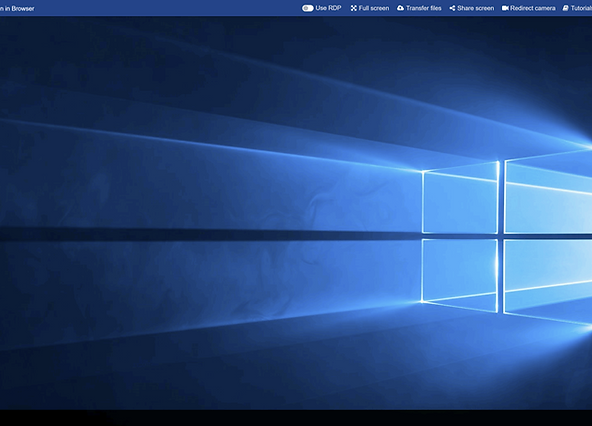Enable Redirect camera
The height and width of the screenshot is (426, 592).
529,8
